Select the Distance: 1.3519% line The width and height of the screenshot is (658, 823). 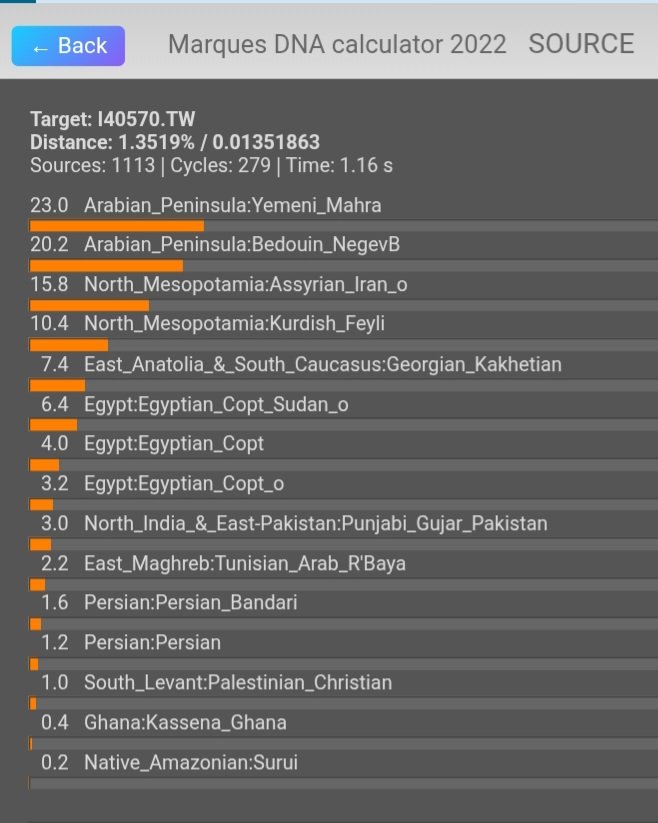point(175,142)
